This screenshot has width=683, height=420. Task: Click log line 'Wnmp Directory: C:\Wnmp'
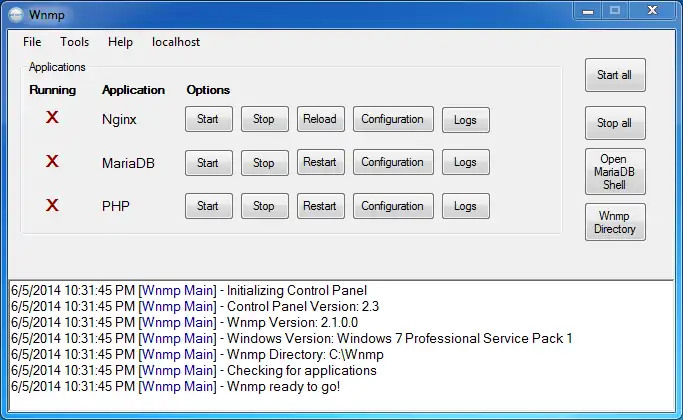point(197,355)
